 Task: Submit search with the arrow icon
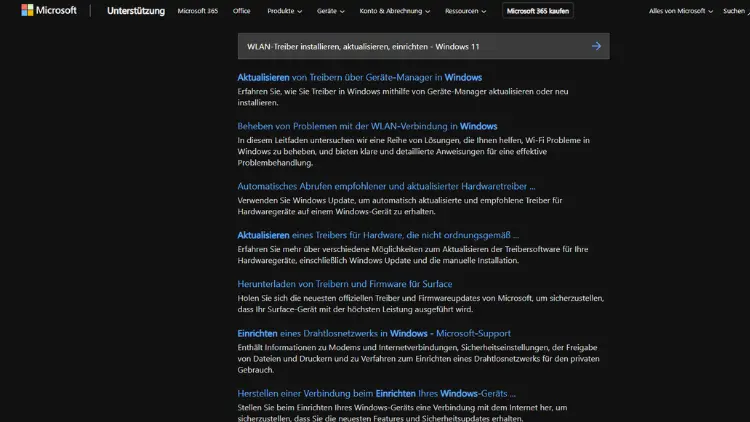click(596, 46)
